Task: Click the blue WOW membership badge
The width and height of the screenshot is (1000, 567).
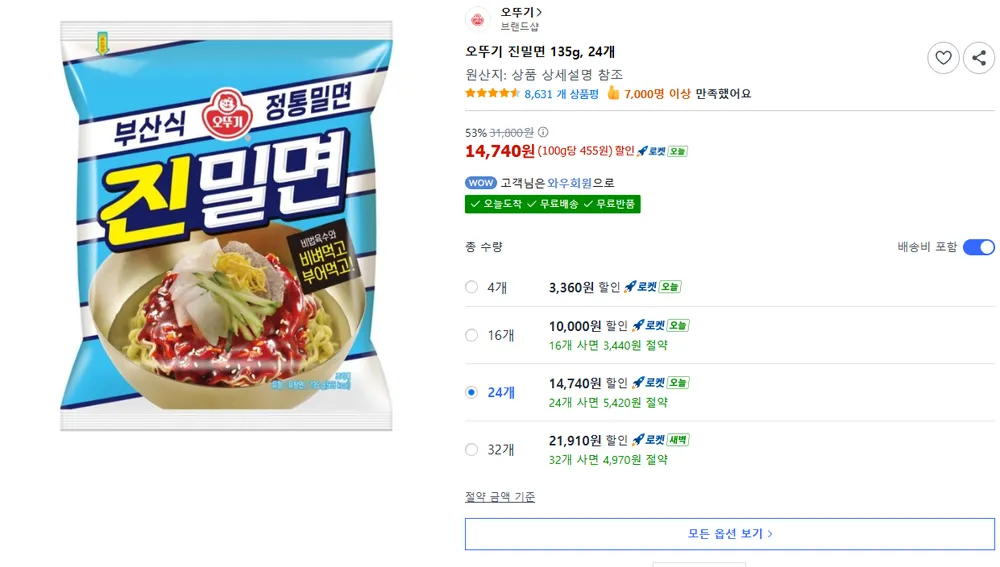Action: (481, 183)
